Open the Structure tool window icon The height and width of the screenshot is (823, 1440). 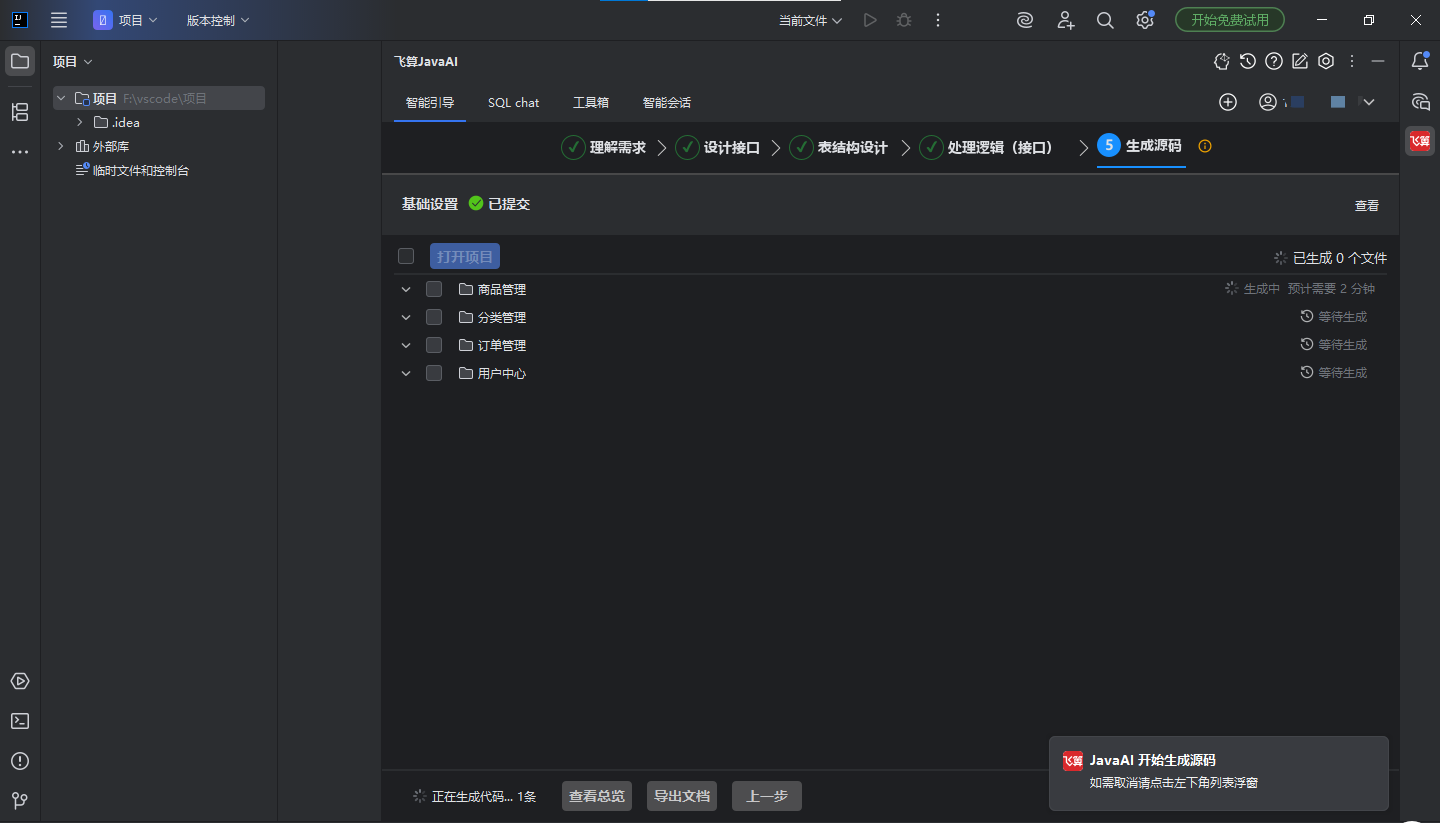(x=20, y=112)
